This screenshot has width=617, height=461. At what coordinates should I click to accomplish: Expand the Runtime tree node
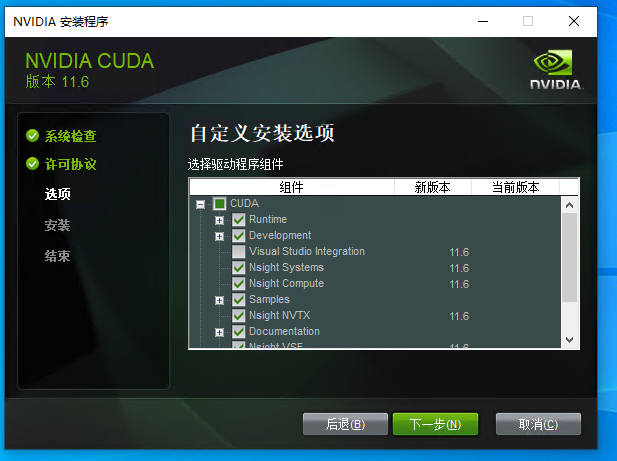220,220
